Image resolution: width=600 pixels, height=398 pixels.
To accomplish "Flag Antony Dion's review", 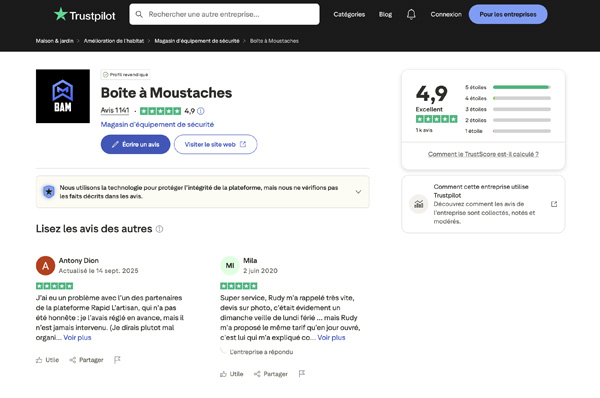I will pos(117,360).
